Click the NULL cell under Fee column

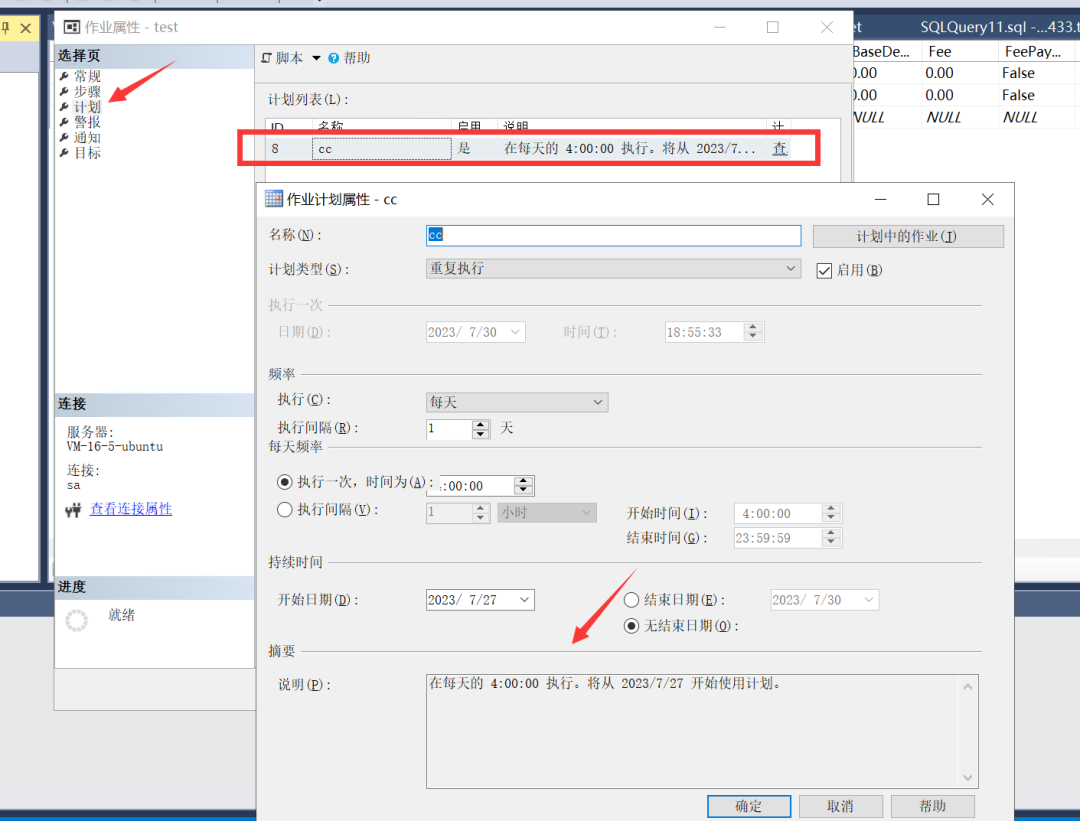944,118
